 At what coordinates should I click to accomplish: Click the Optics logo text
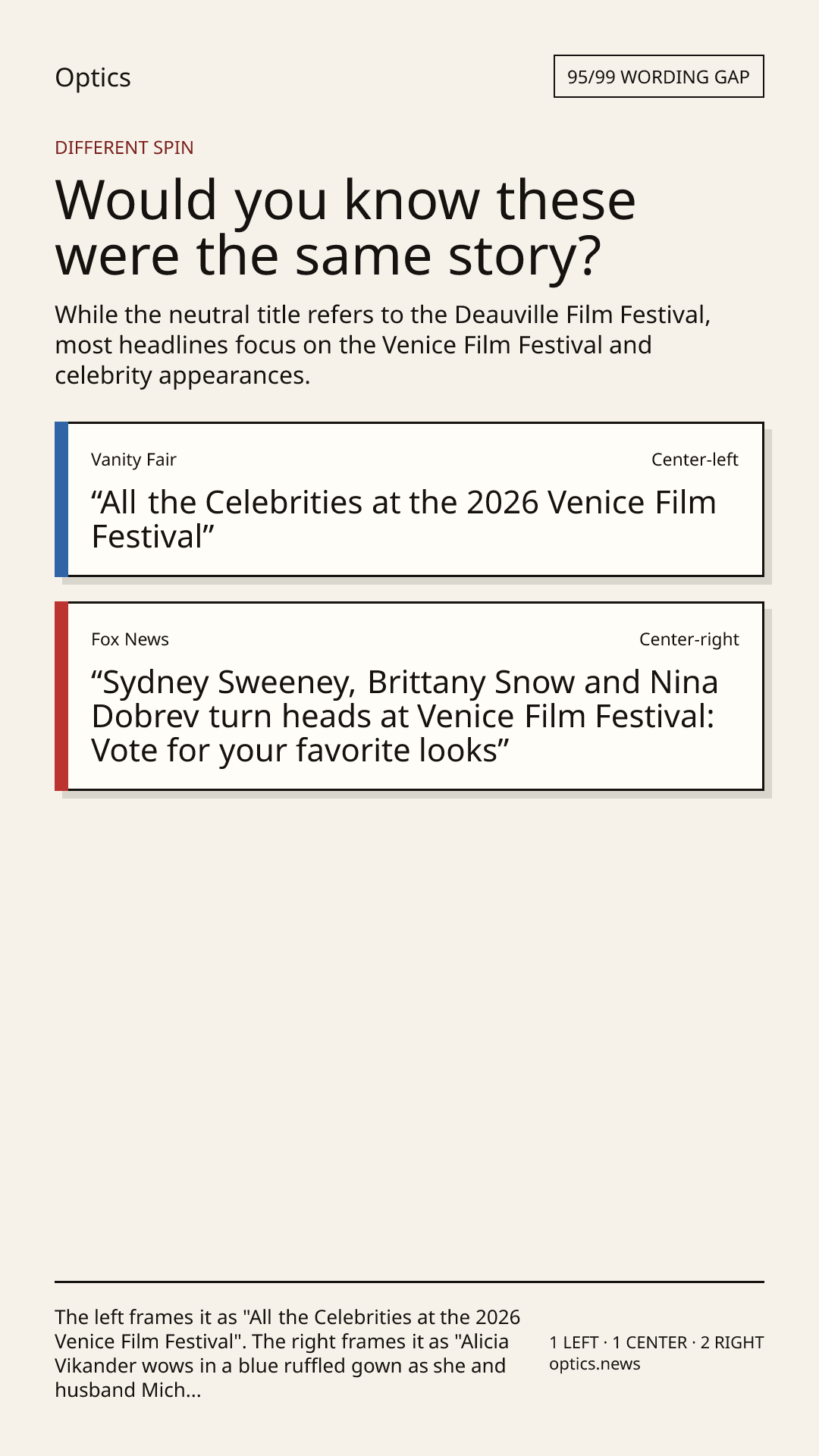tap(93, 77)
